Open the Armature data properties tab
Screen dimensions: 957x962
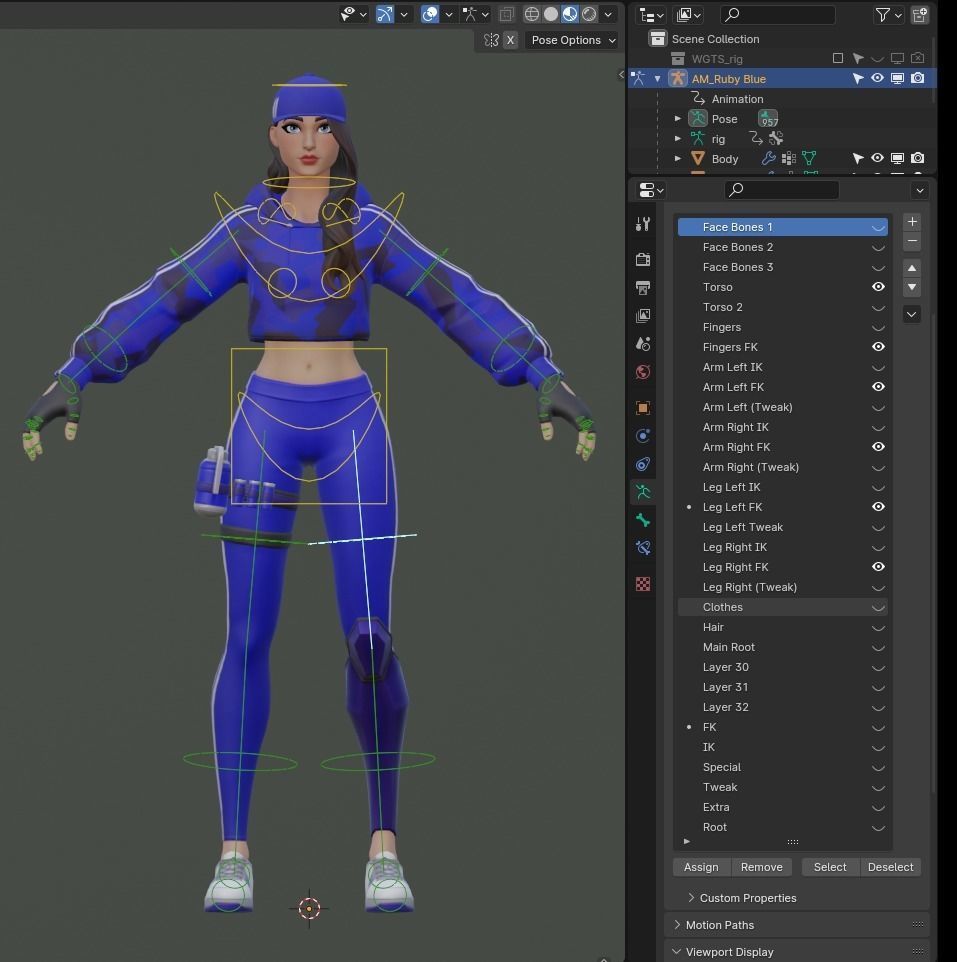[x=643, y=492]
